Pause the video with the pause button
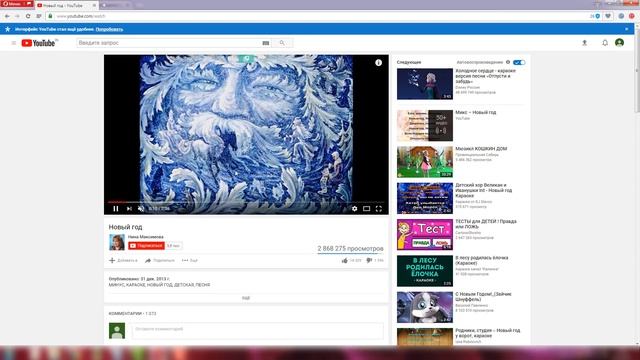640x360 pixels. [x=116, y=209]
